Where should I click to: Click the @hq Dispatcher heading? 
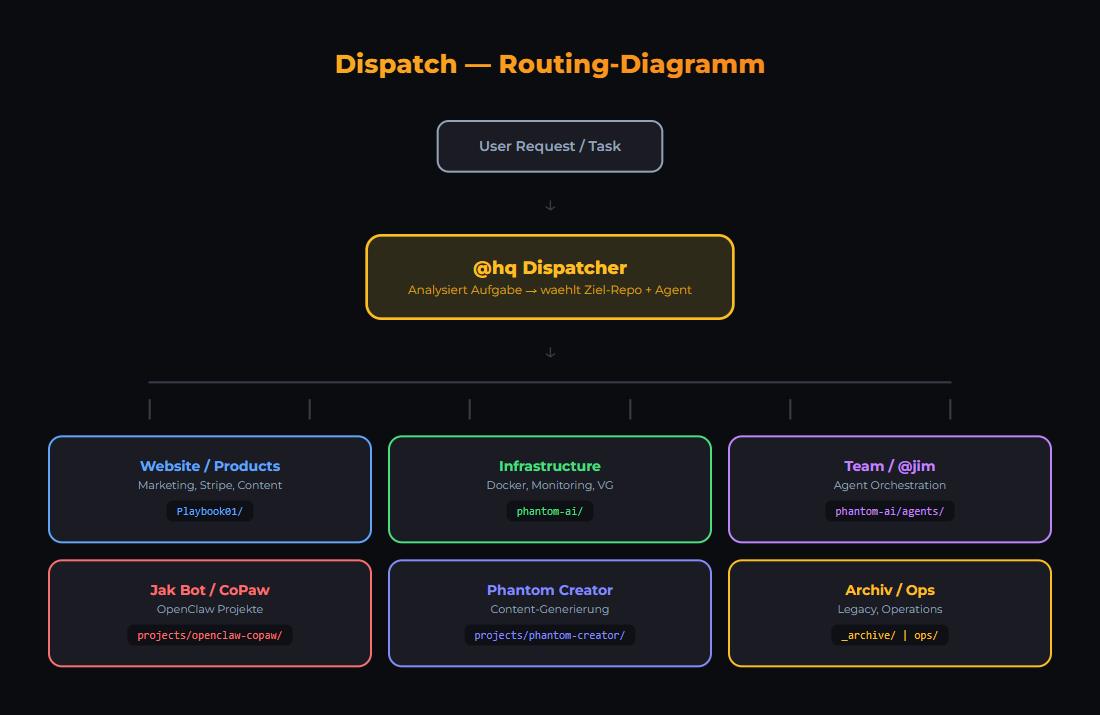pos(550,268)
